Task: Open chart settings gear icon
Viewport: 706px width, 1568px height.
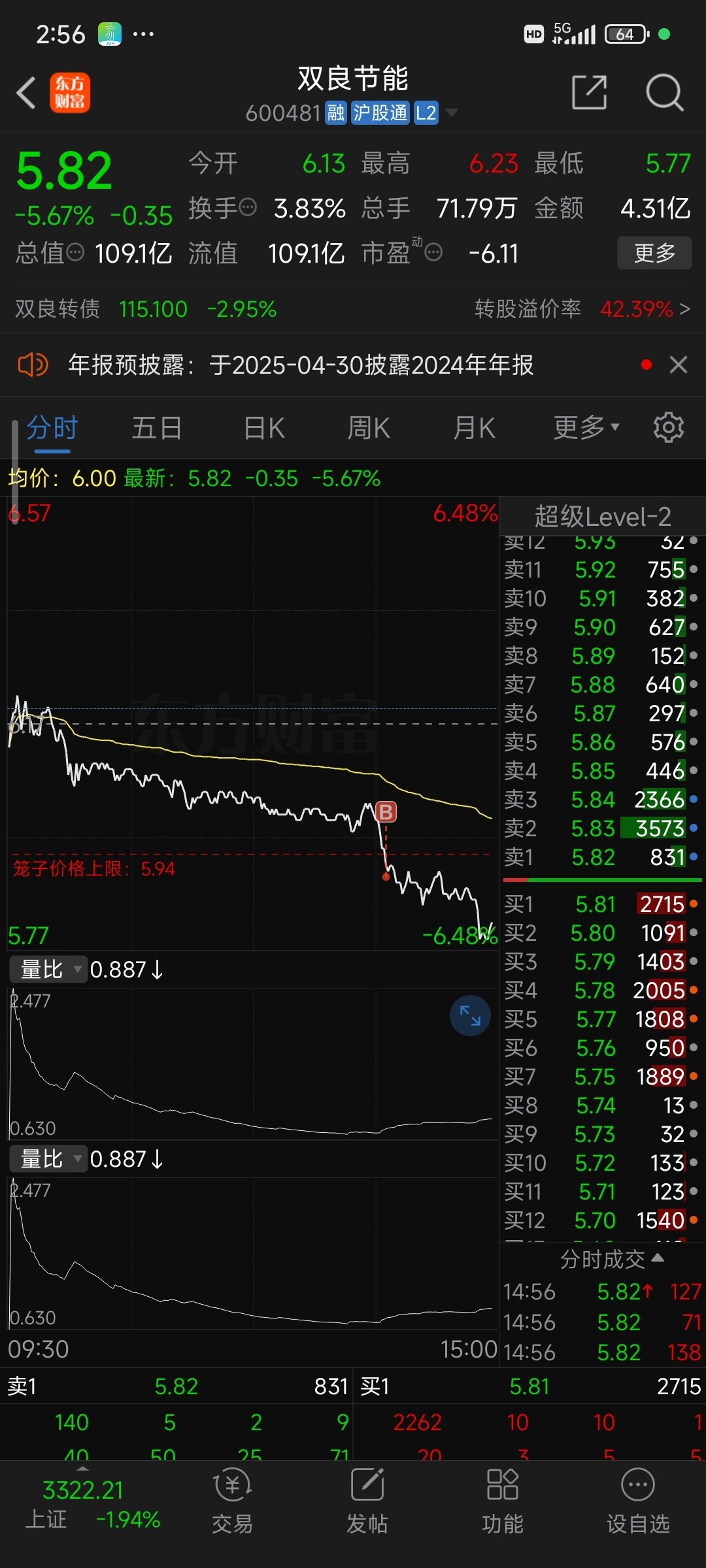Action: [669, 428]
